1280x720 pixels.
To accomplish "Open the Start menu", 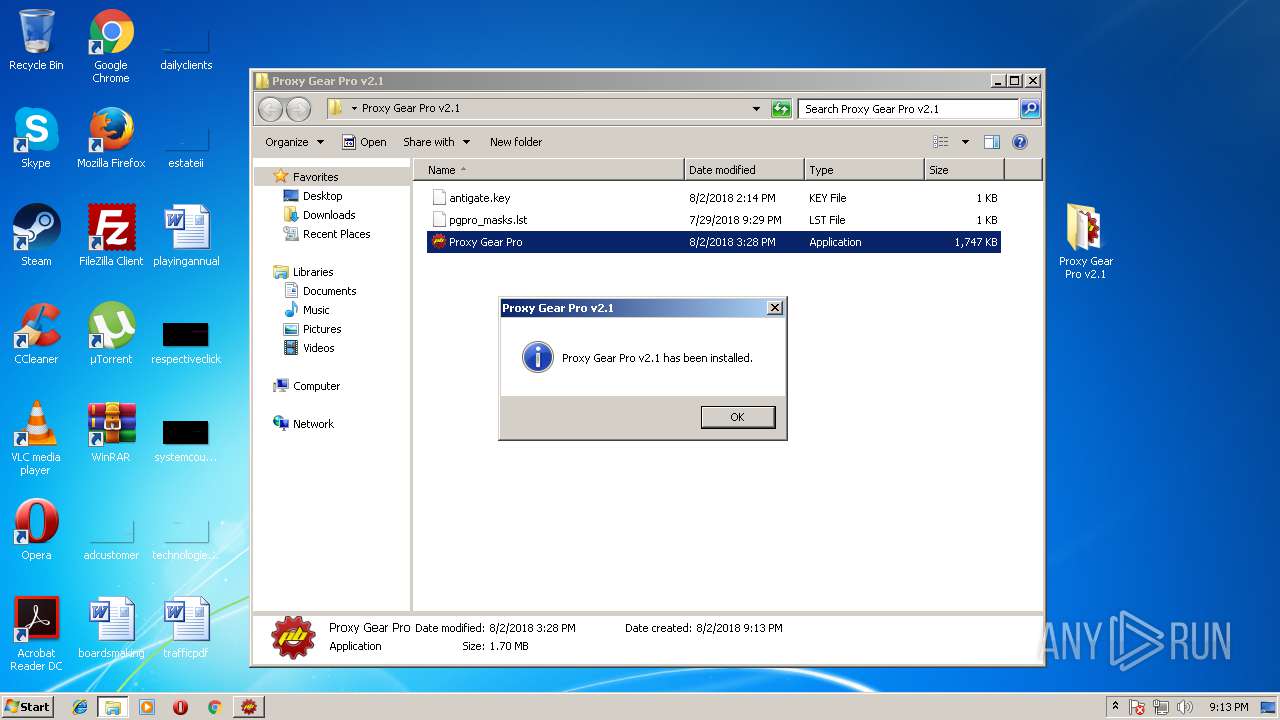I will click(x=27, y=706).
